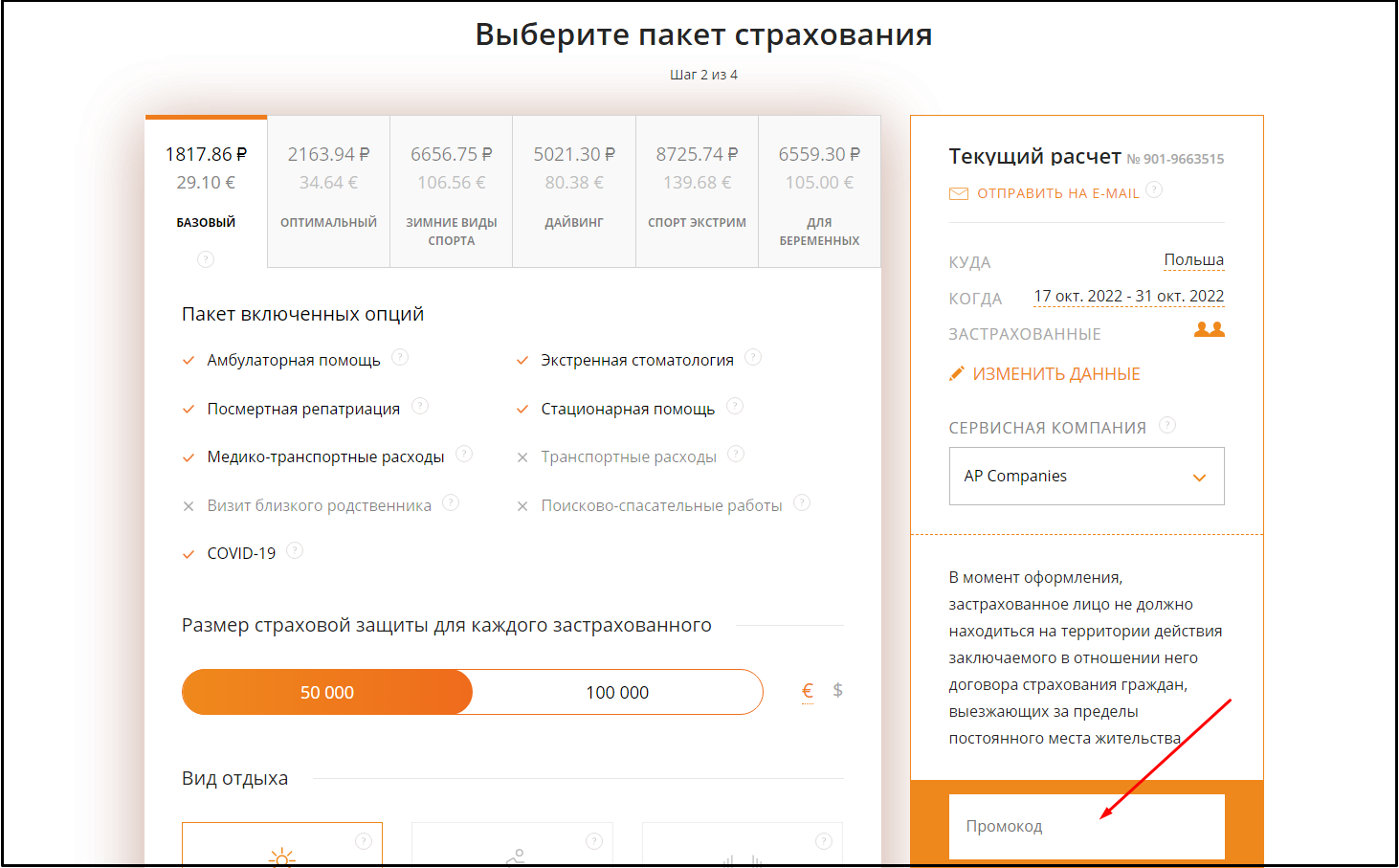This screenshot has height=868, width=1399.
Task: Show help for Поисково-спасательные работы
Action: 802,502
